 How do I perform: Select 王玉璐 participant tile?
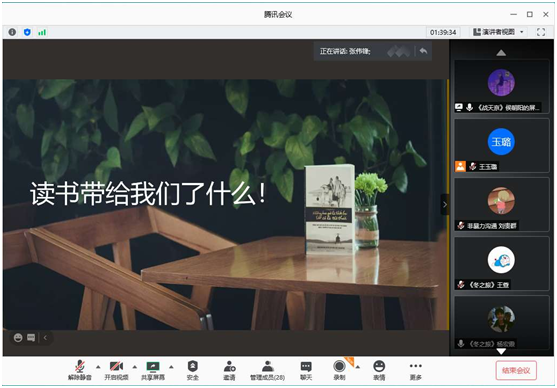tap(501, 146)
